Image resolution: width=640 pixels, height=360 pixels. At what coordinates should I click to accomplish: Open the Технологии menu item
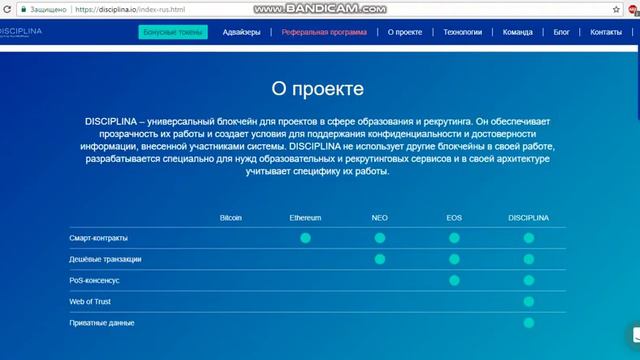tap(462, 32)
